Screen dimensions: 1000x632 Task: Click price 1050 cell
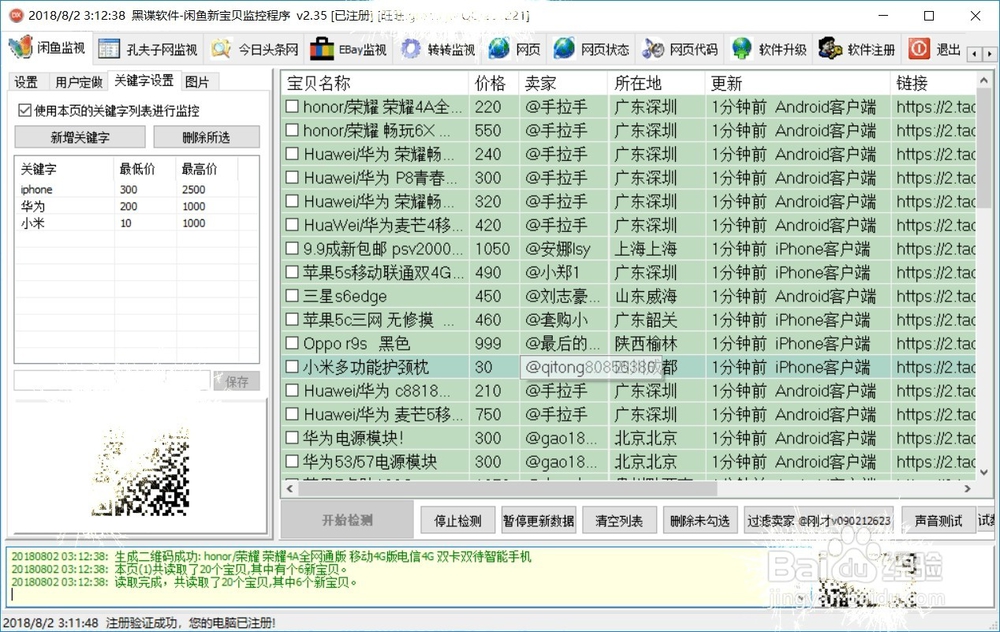492,249
